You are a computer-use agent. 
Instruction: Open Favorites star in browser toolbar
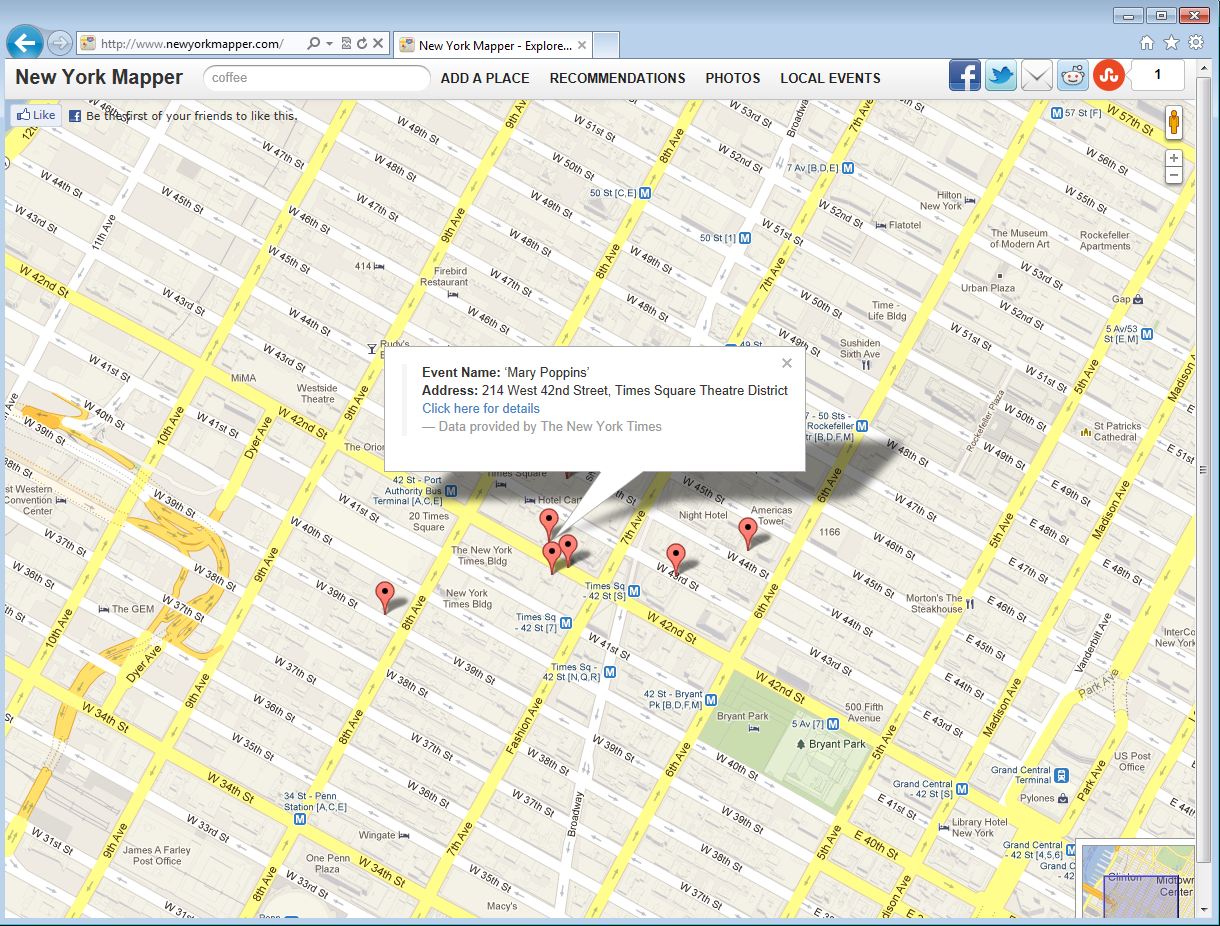[x=1171, y=43]
